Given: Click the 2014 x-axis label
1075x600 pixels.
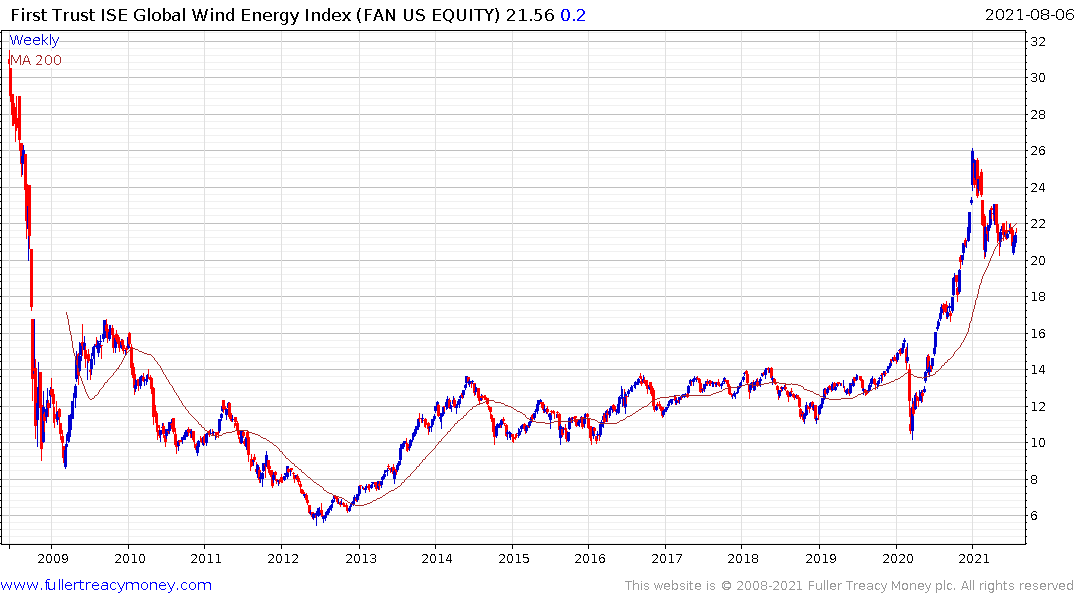Looking at the screenshot, I should tap(437, 558).
